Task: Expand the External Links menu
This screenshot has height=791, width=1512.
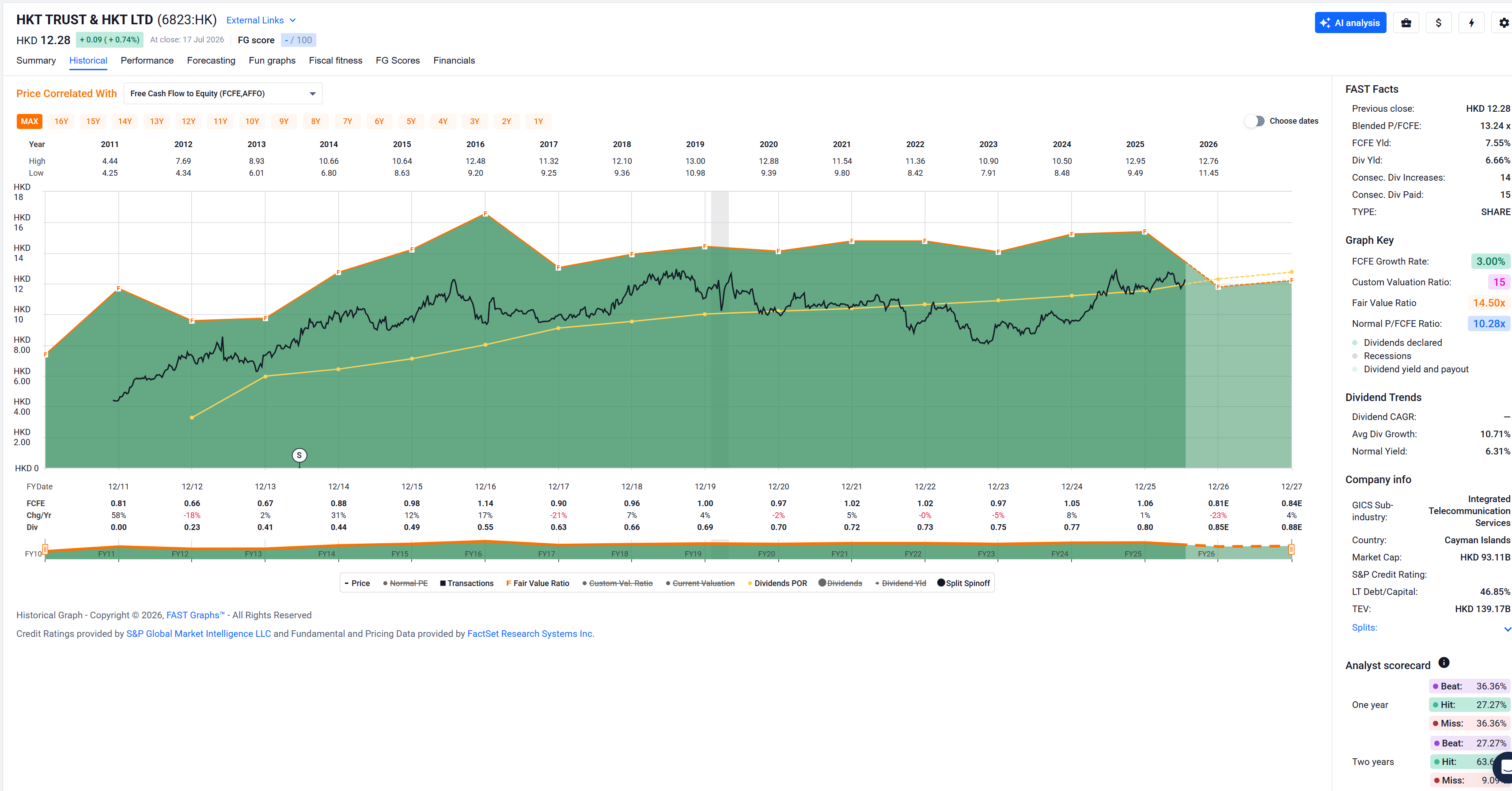Action: point(261,21)
